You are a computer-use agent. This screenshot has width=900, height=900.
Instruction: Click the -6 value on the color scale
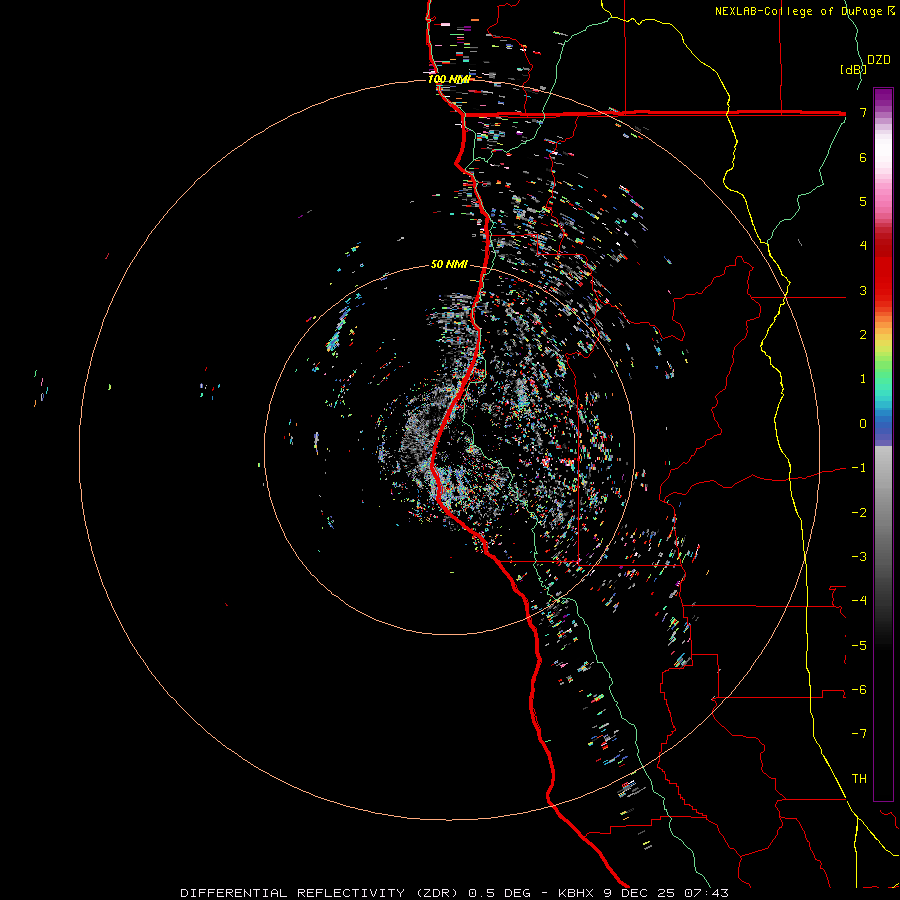pyautogui.click(x=859, y=690)
